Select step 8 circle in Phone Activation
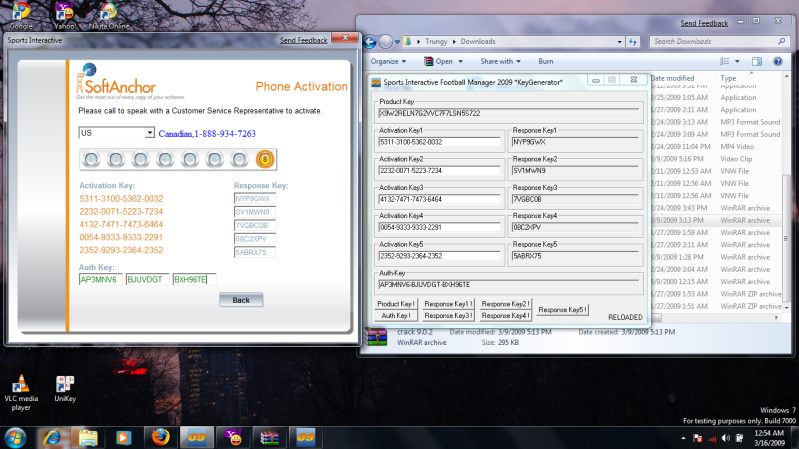The width and height of the screenshot is (799, 449). pos(264,160)
